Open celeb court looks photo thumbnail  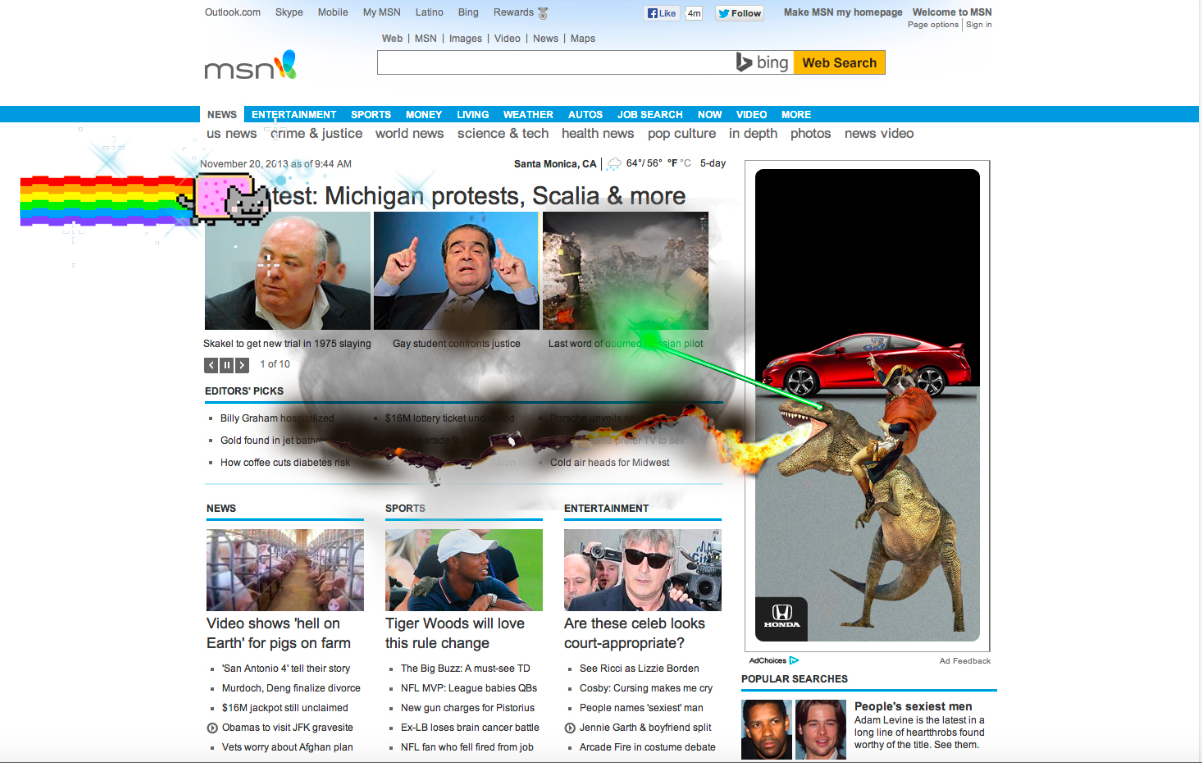coord(643,570)
